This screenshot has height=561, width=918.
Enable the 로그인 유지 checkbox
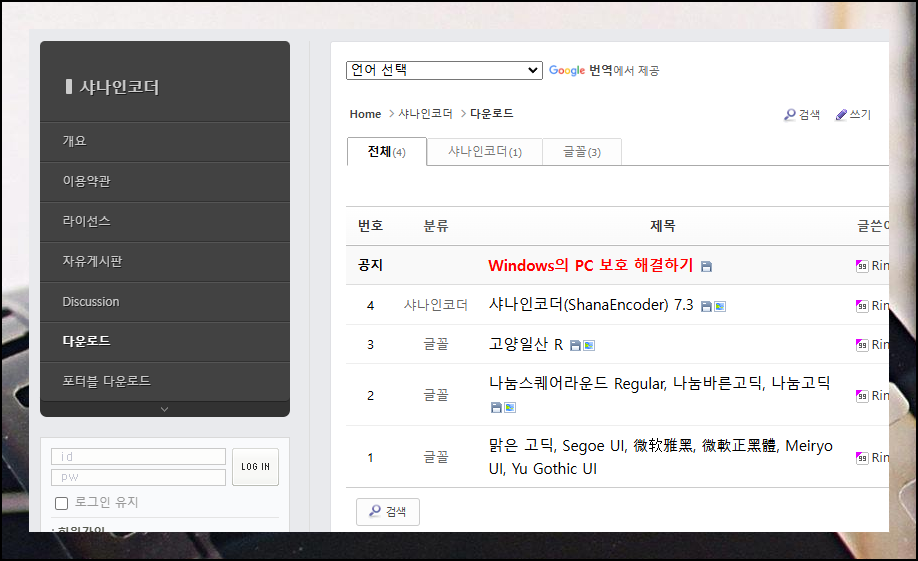point(61,504)
